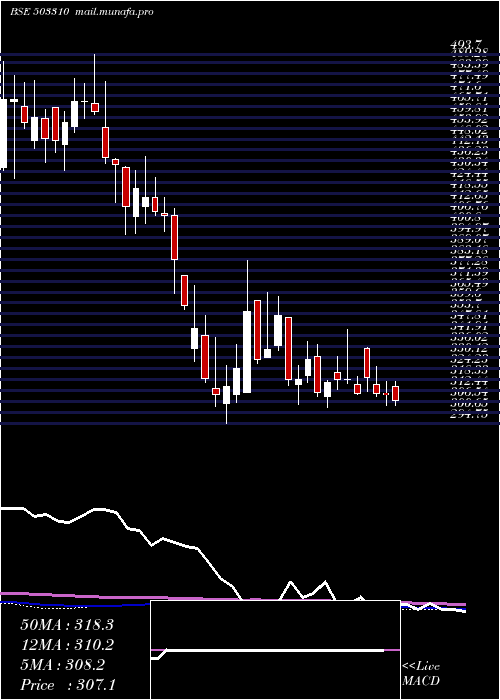Click the 'BSE 503310' chart title
500x700 pixels.
39,12
